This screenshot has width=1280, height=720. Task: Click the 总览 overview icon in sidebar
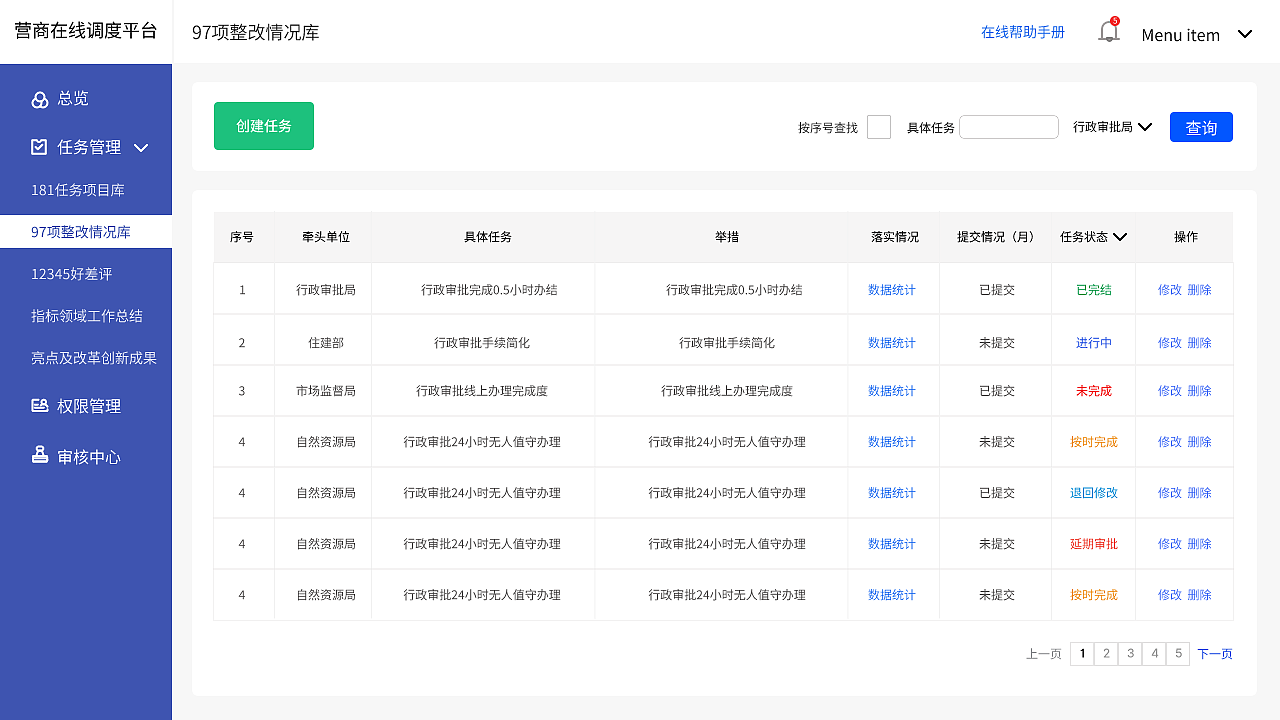(x=40, y=99)
